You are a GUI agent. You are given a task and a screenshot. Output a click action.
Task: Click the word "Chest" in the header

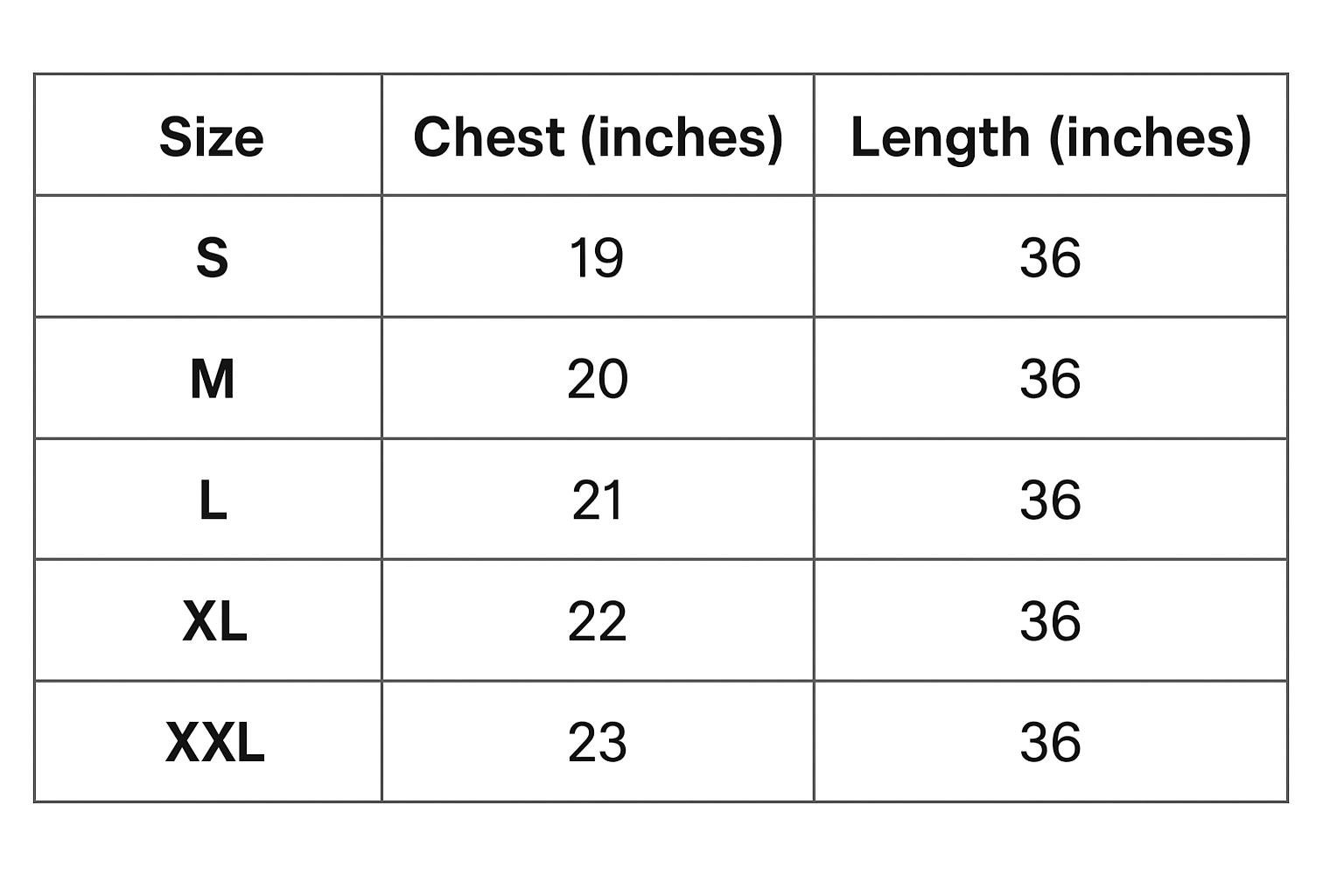(488, 137)
